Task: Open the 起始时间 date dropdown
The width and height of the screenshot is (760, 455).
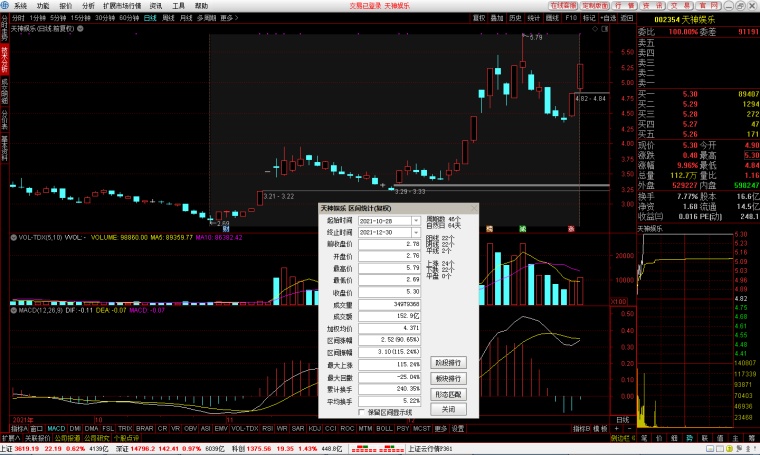Action: point(416,221)
